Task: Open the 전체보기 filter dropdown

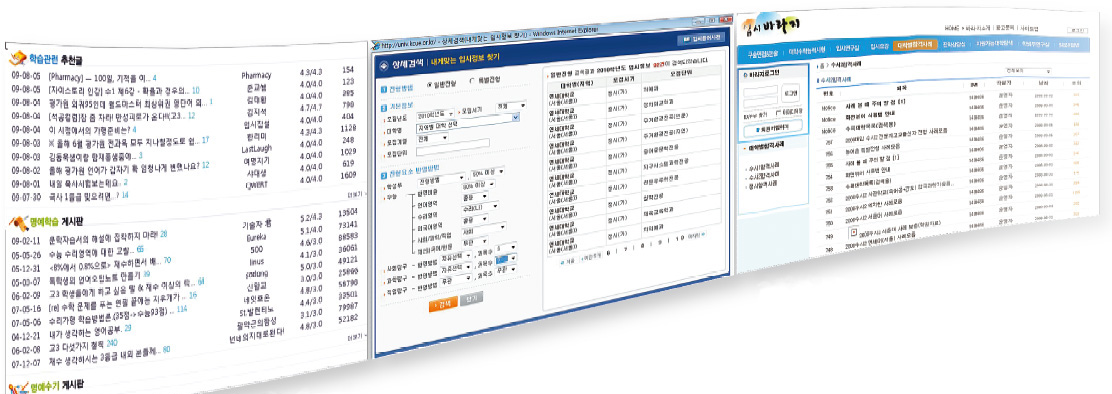Action: (x=1028, y=72)
